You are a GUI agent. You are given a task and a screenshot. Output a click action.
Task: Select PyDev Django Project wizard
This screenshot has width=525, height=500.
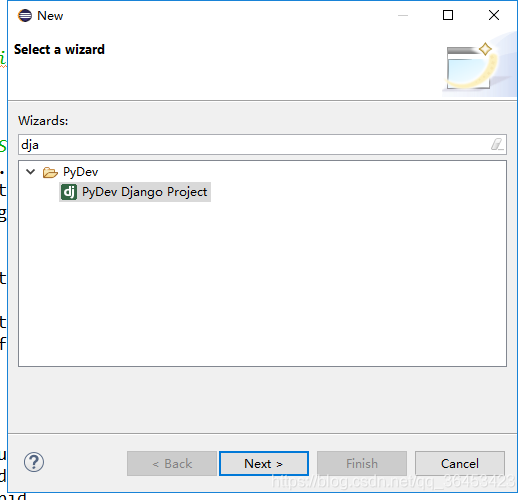click(x=135, y=192)
